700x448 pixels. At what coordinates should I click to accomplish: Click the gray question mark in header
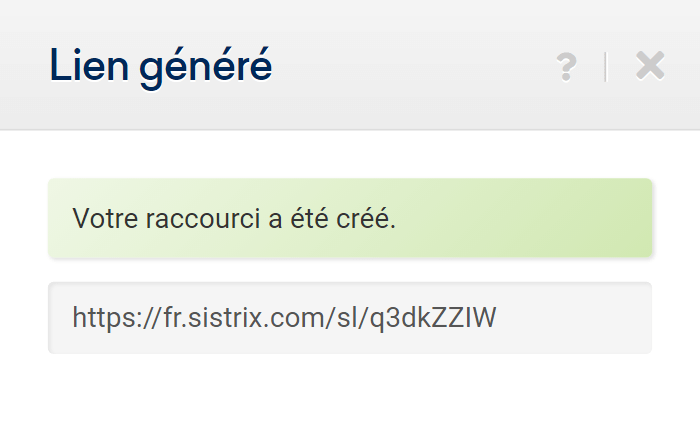click(x=567, y=67)
